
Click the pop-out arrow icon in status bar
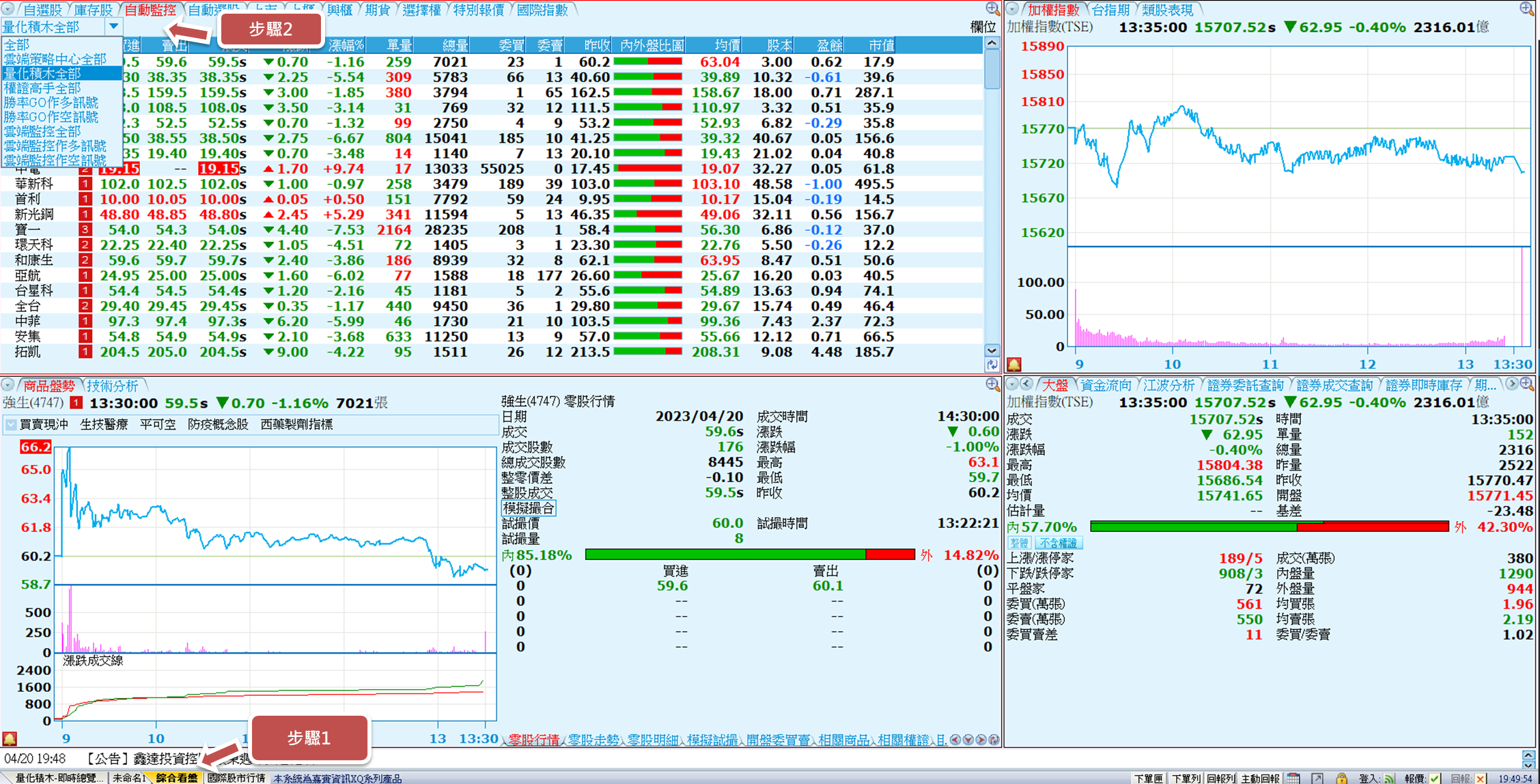coord(1317,778)
